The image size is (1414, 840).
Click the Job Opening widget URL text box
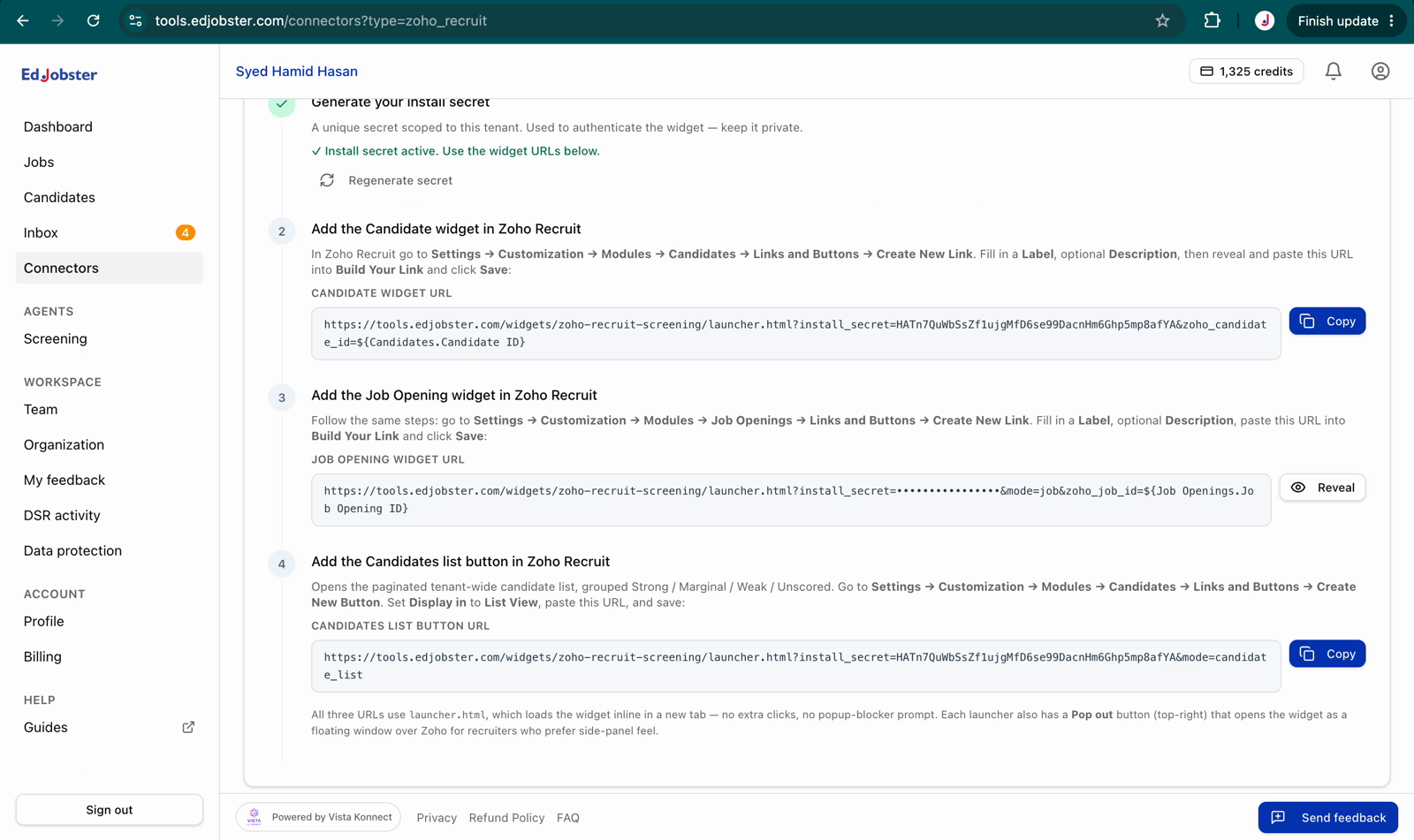tap(791, 500)
